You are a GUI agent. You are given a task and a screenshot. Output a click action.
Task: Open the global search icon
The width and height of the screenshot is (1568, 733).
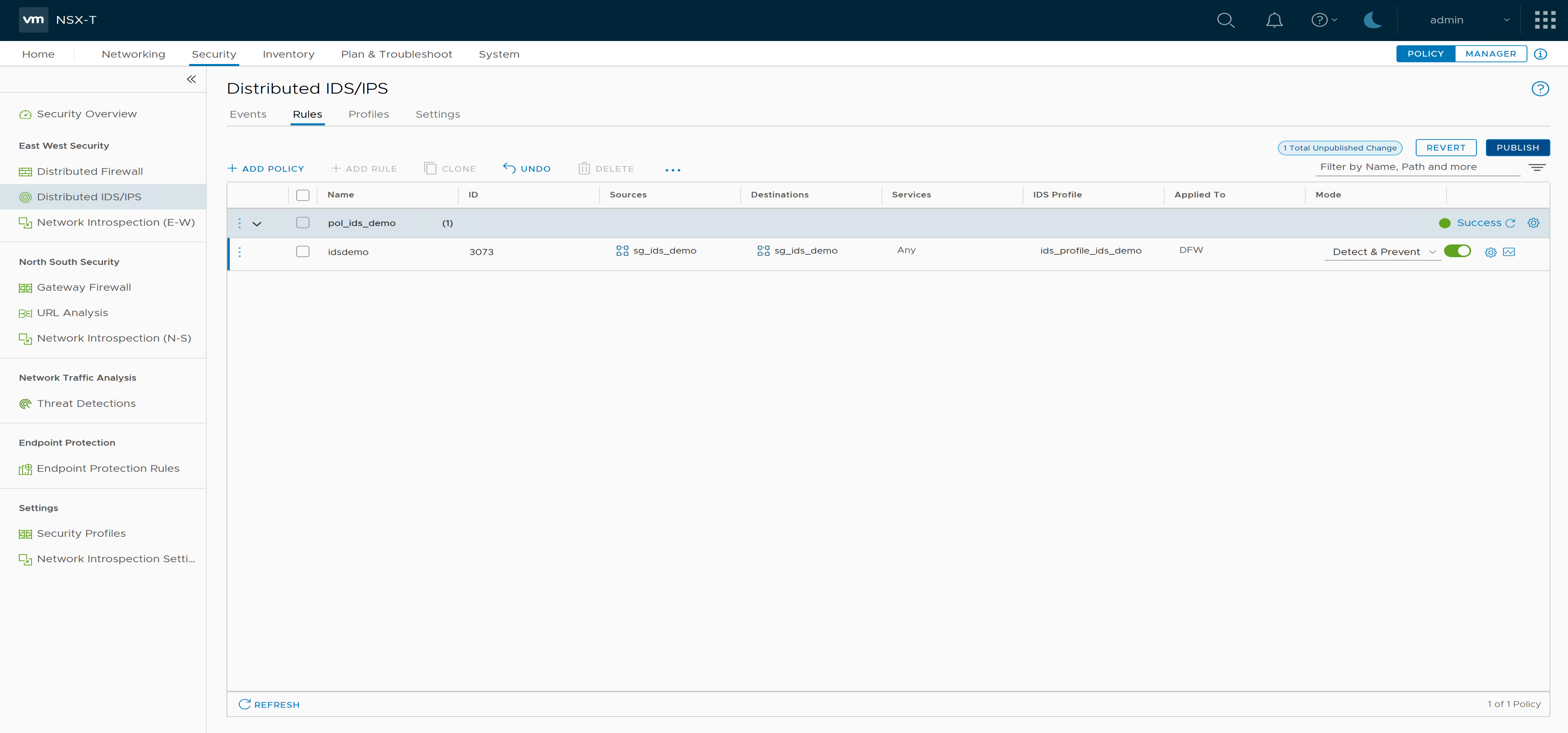[1225, 20]
